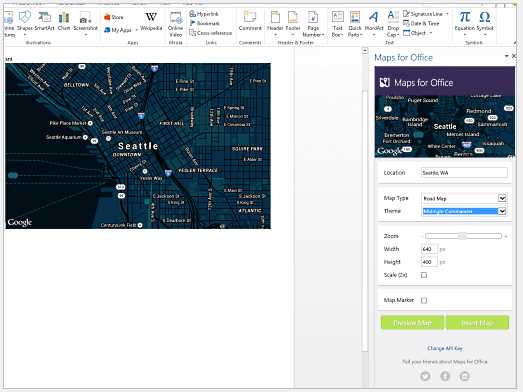Open the Equation tool
The width and height of the screenshot is (523, 392).
coord(464,21)
